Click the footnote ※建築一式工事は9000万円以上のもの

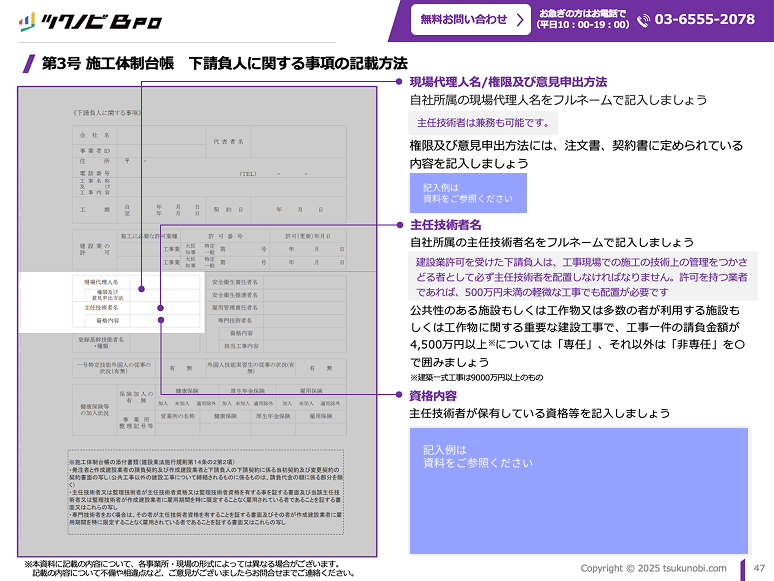click(x=476, y=378)
